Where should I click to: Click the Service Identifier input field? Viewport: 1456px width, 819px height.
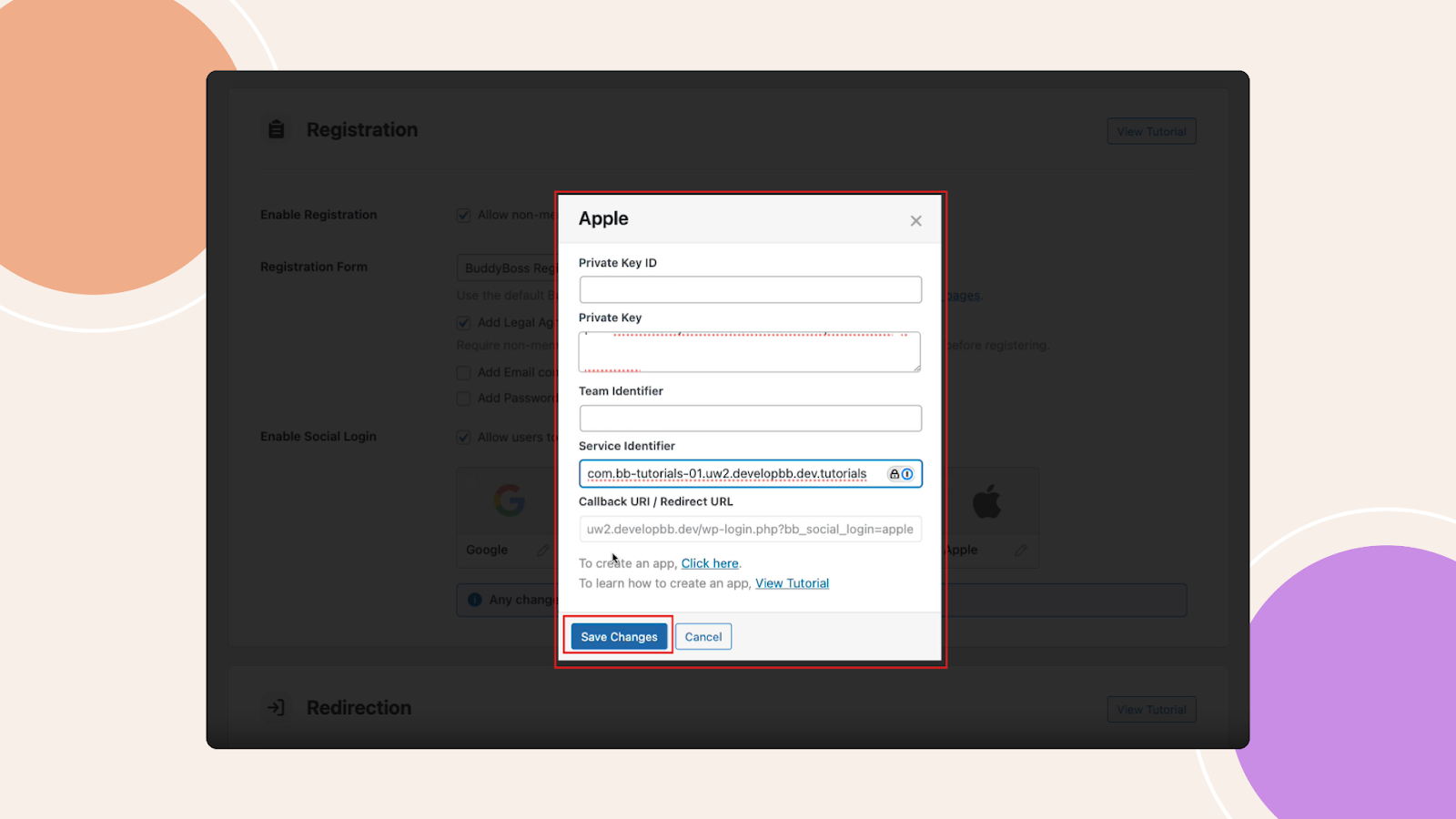751,473
